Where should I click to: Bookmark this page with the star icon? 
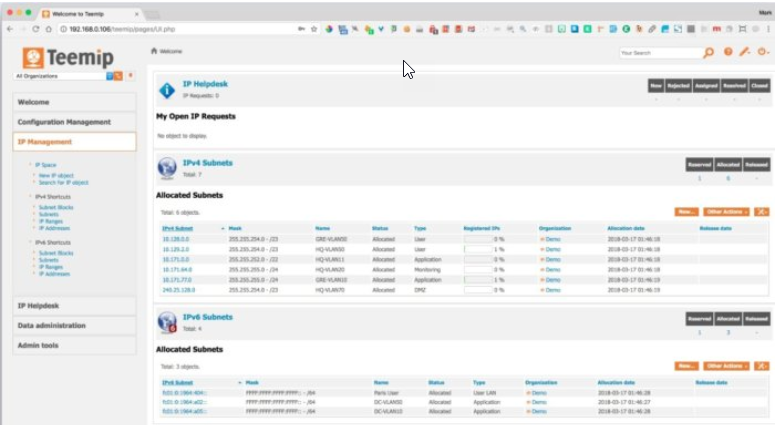coord(313,29)
